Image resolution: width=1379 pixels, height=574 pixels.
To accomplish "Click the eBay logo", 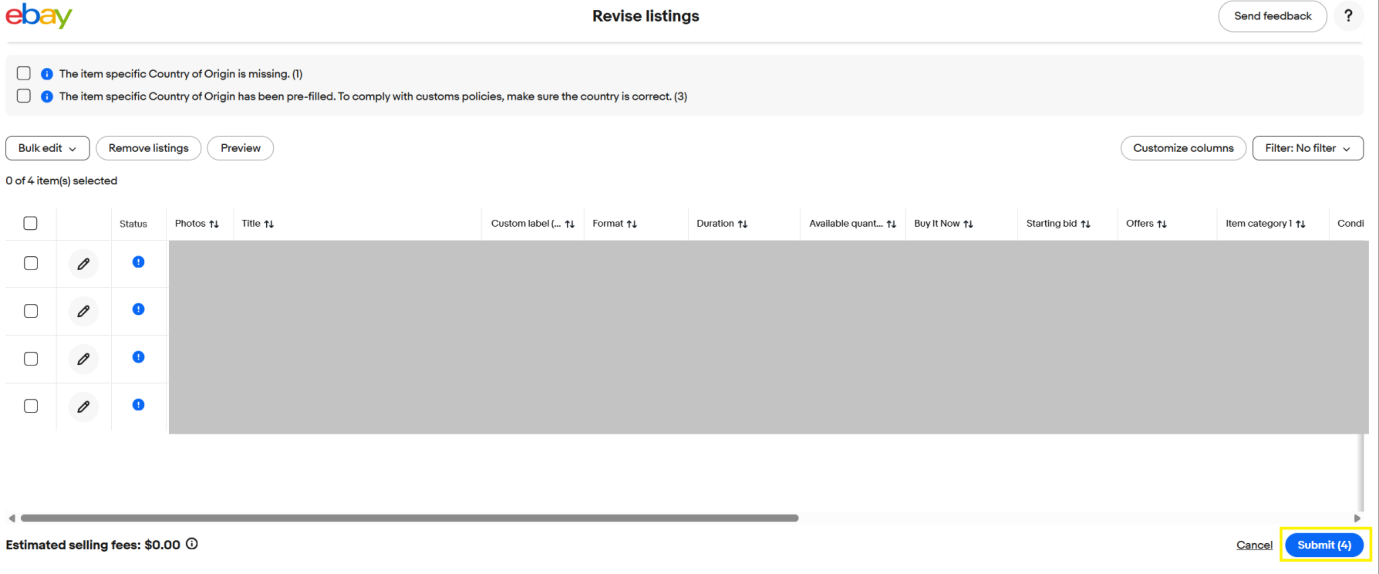I will tap(39, 17).
